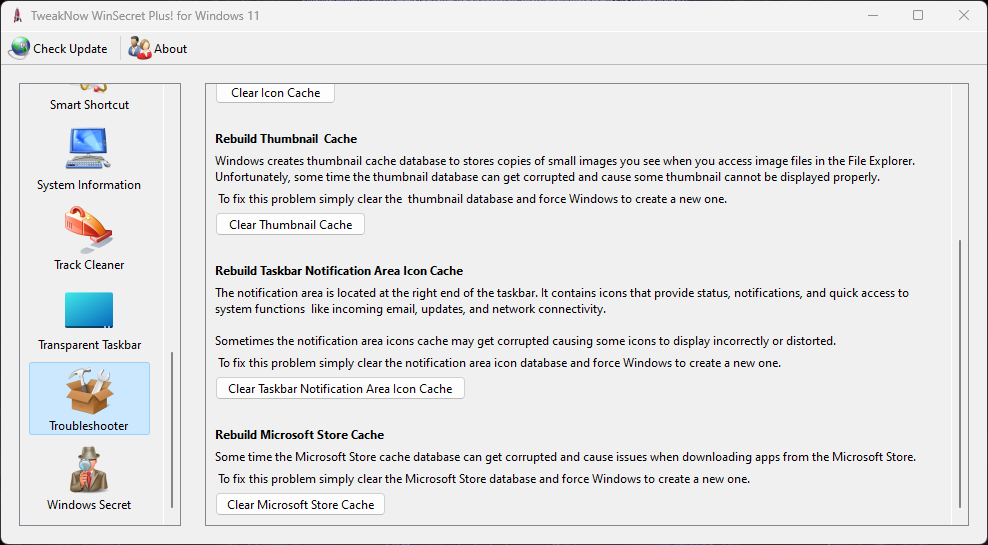Choose the Transparent Taskbar blue icon
Image resolution: width=988 pixels, height=545 pixels.
tap(89, 310)
